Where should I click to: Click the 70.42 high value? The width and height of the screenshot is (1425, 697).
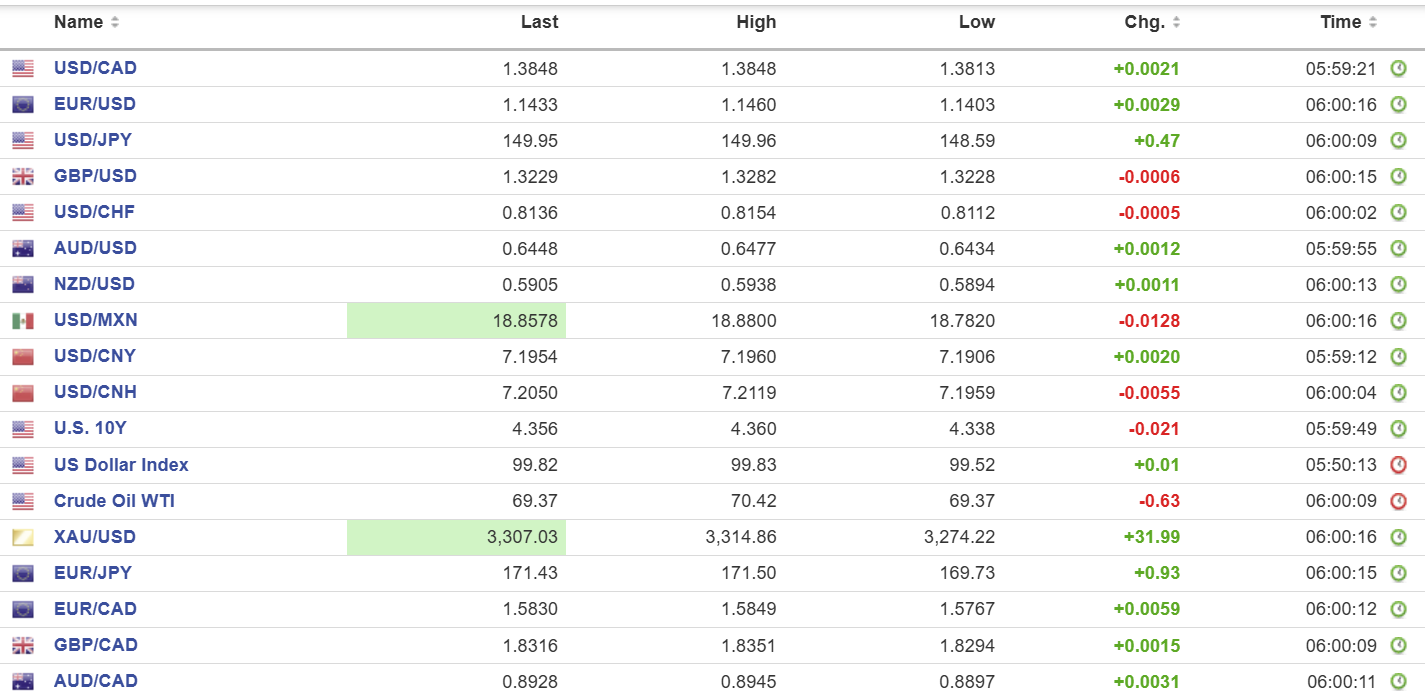(x=756, y=501)
